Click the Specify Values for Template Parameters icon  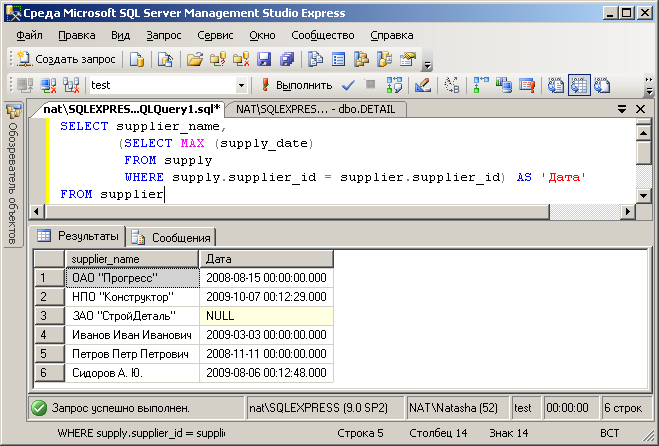point(452,85)
